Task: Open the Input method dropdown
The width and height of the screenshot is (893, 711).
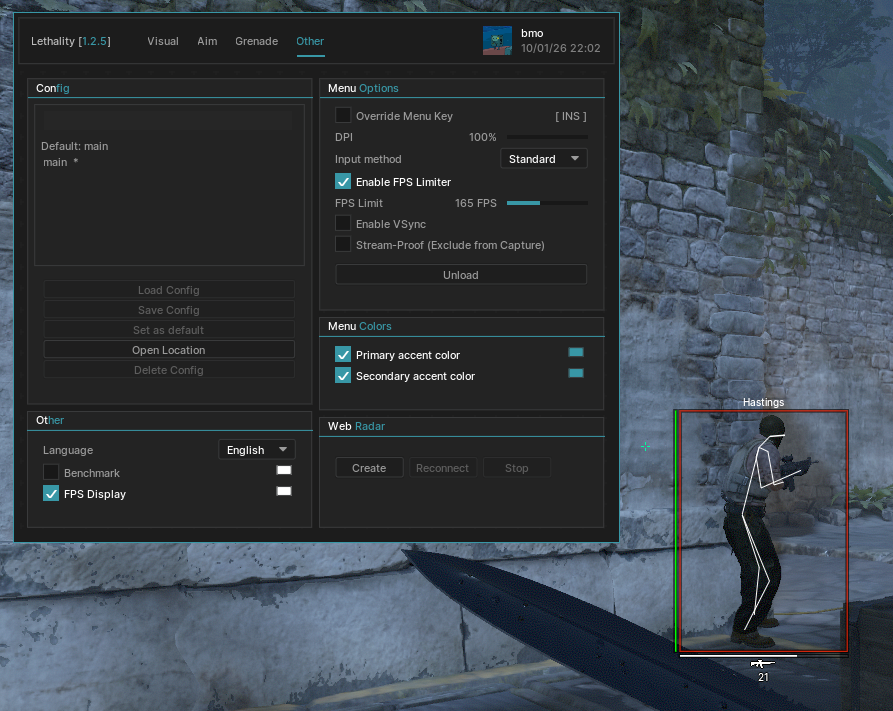Action: click(543, 159)
